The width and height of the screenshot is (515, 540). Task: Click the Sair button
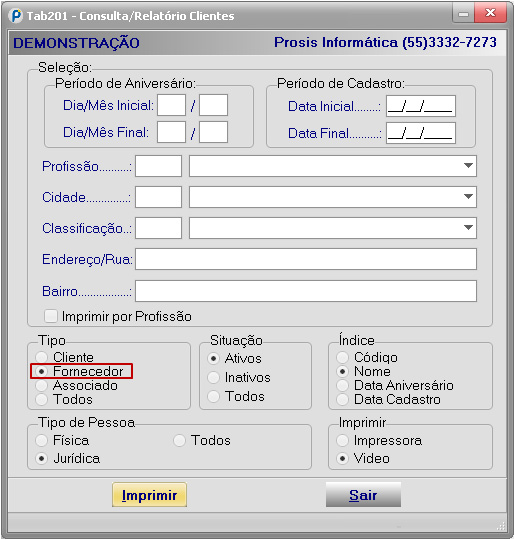point(363,495)
